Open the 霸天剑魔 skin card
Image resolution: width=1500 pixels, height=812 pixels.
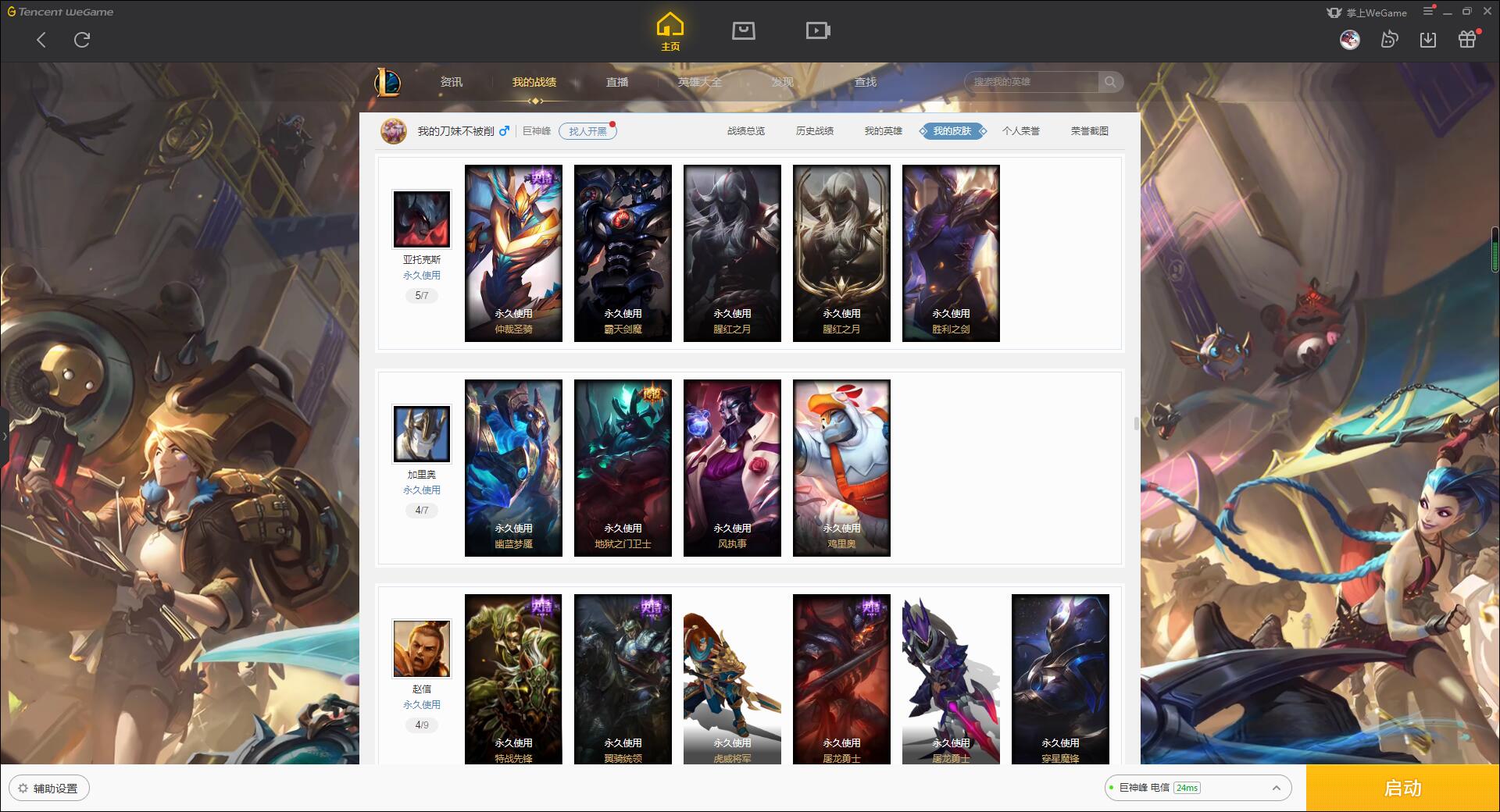tap(623, 253)
